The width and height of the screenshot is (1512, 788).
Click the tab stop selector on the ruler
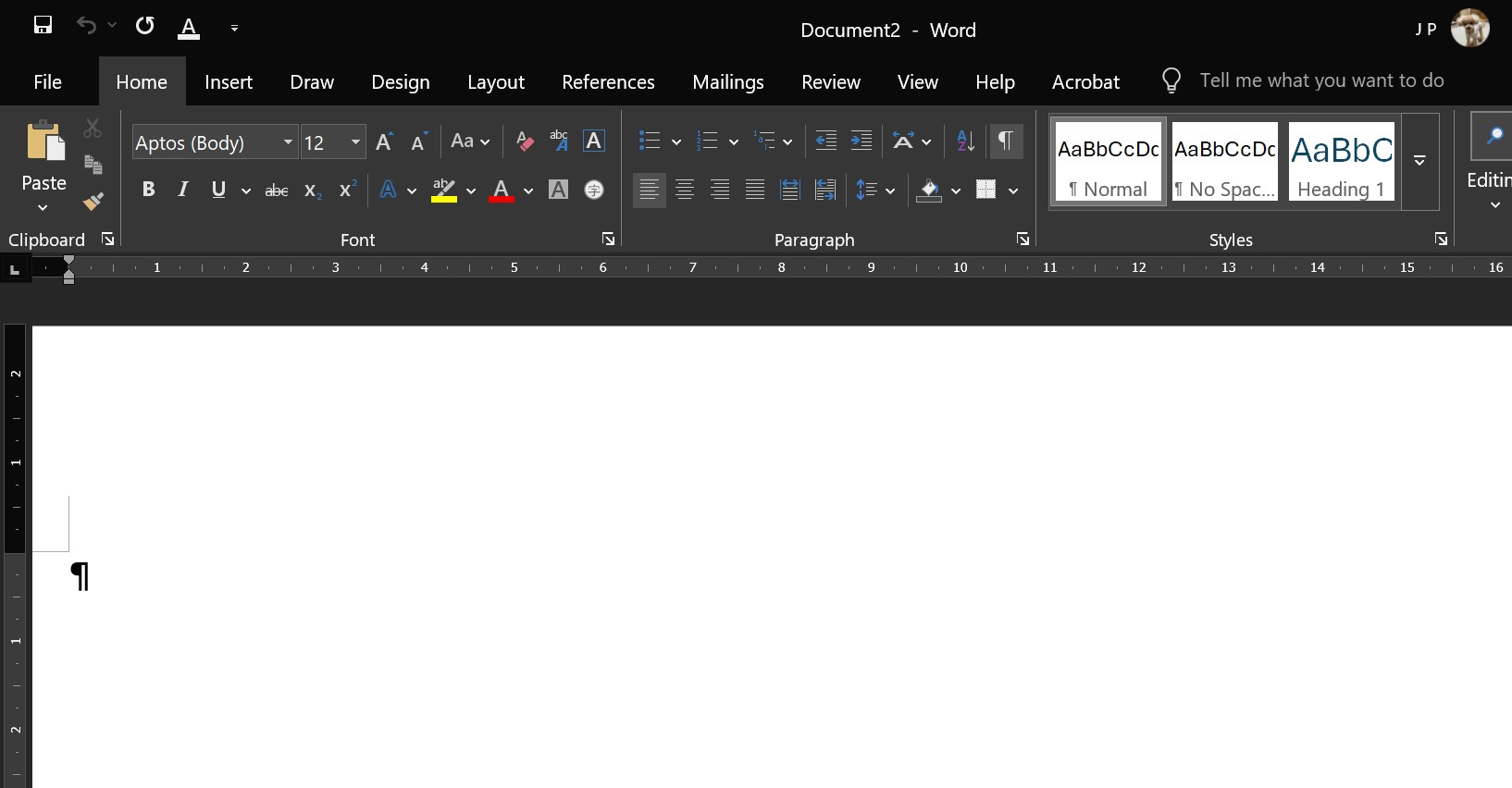click(14, 269)
